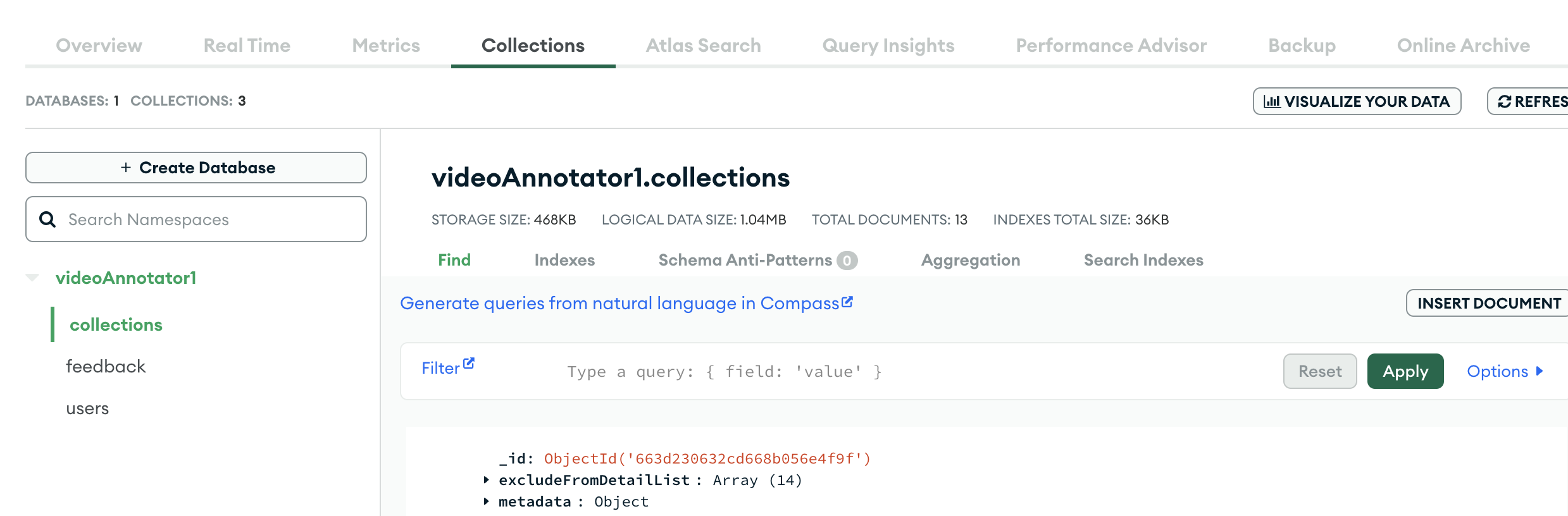Open the users collection
1568x516 pixels.
tap(87, 408)
